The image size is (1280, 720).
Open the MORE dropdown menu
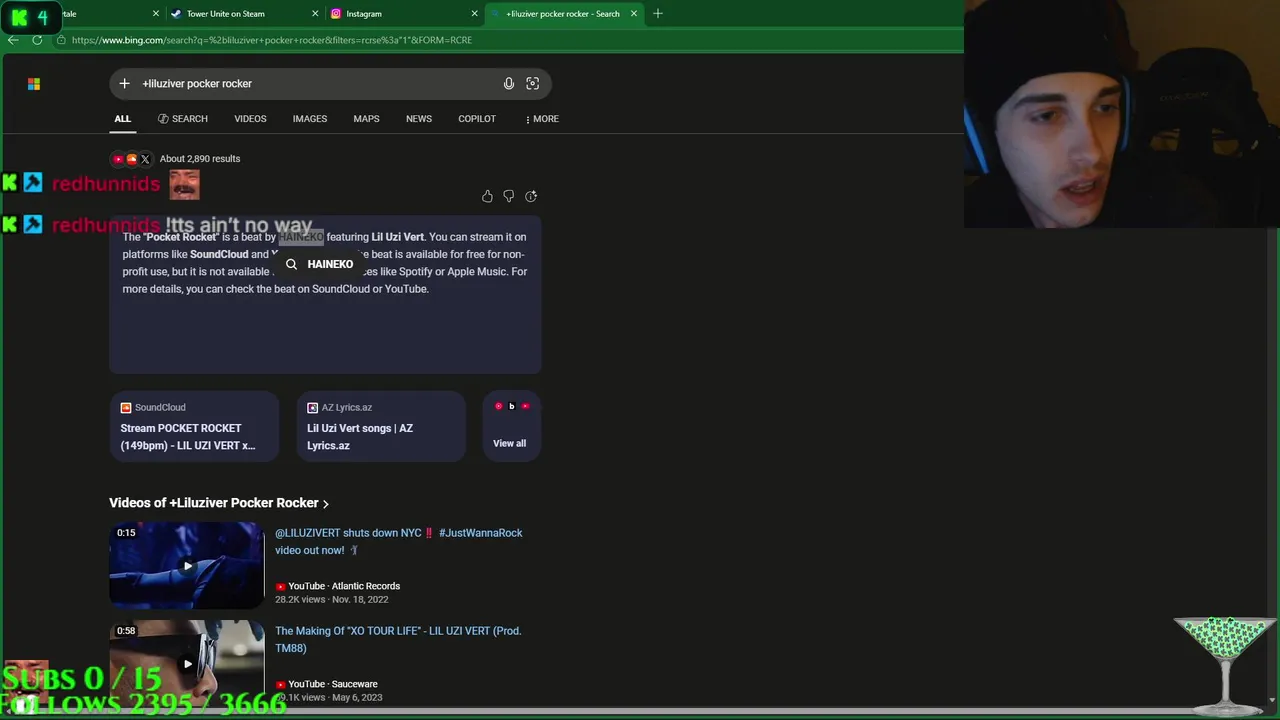[x=542, y=119]
